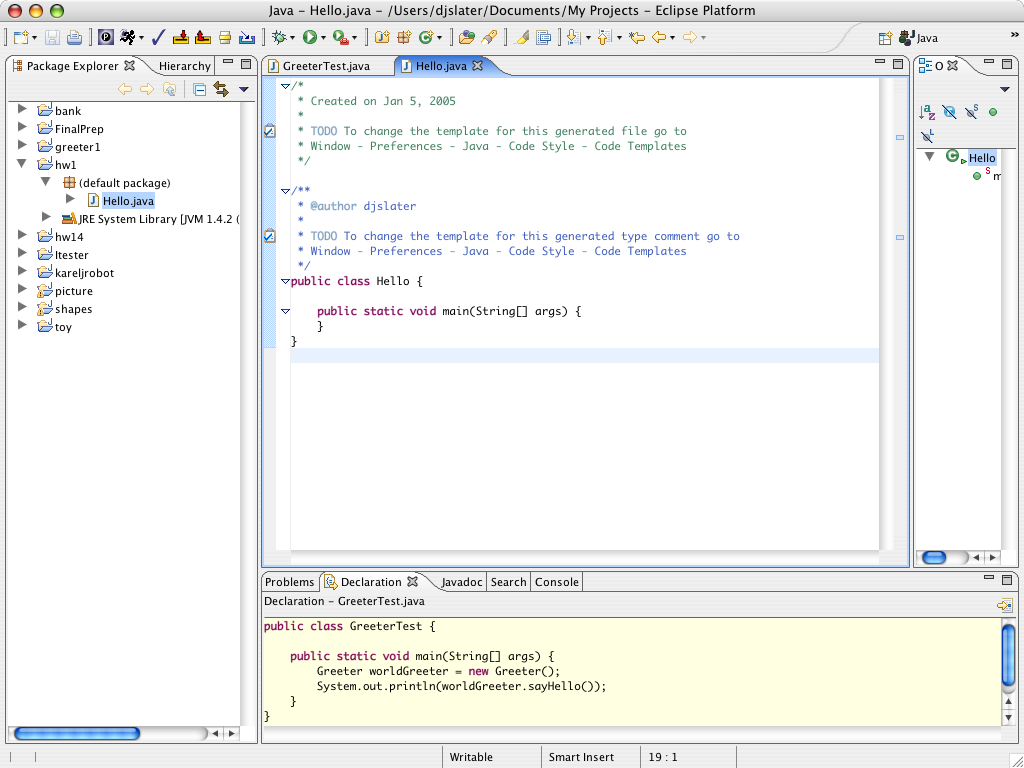This screenshot has height=768, width=1024.
Task: Click the Search flashlight toolbar icon
Action: click(x=488, y=37)
